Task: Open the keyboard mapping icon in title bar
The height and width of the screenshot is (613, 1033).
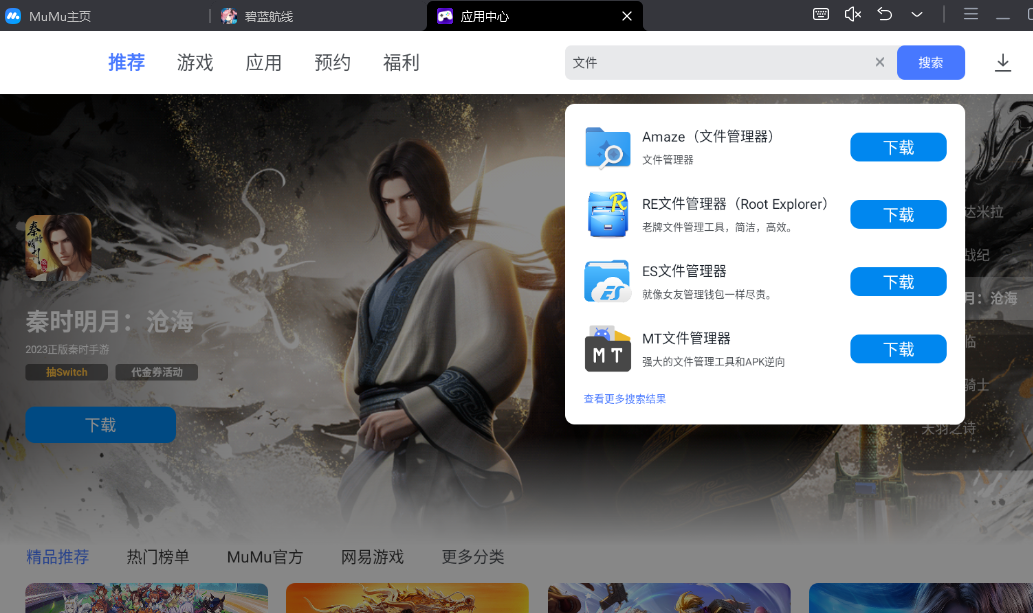Action: [821, 14]
